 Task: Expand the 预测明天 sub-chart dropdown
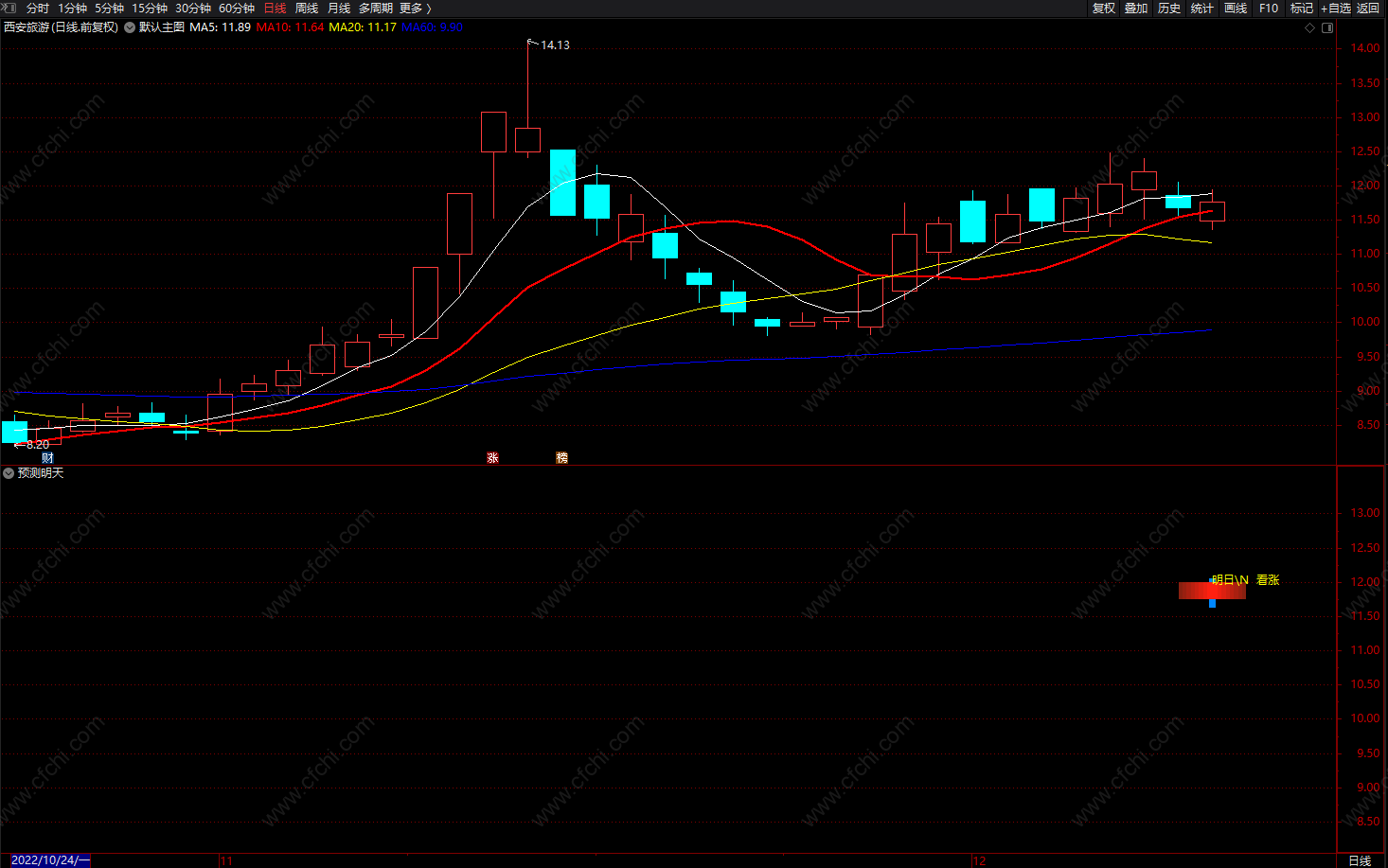9,472
